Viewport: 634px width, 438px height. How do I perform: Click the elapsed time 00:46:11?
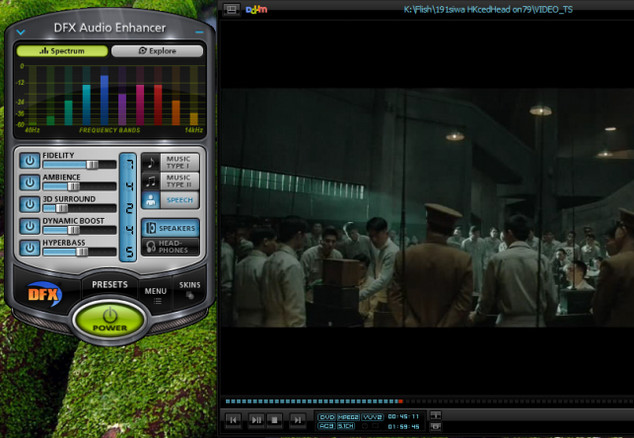point(403,416)
